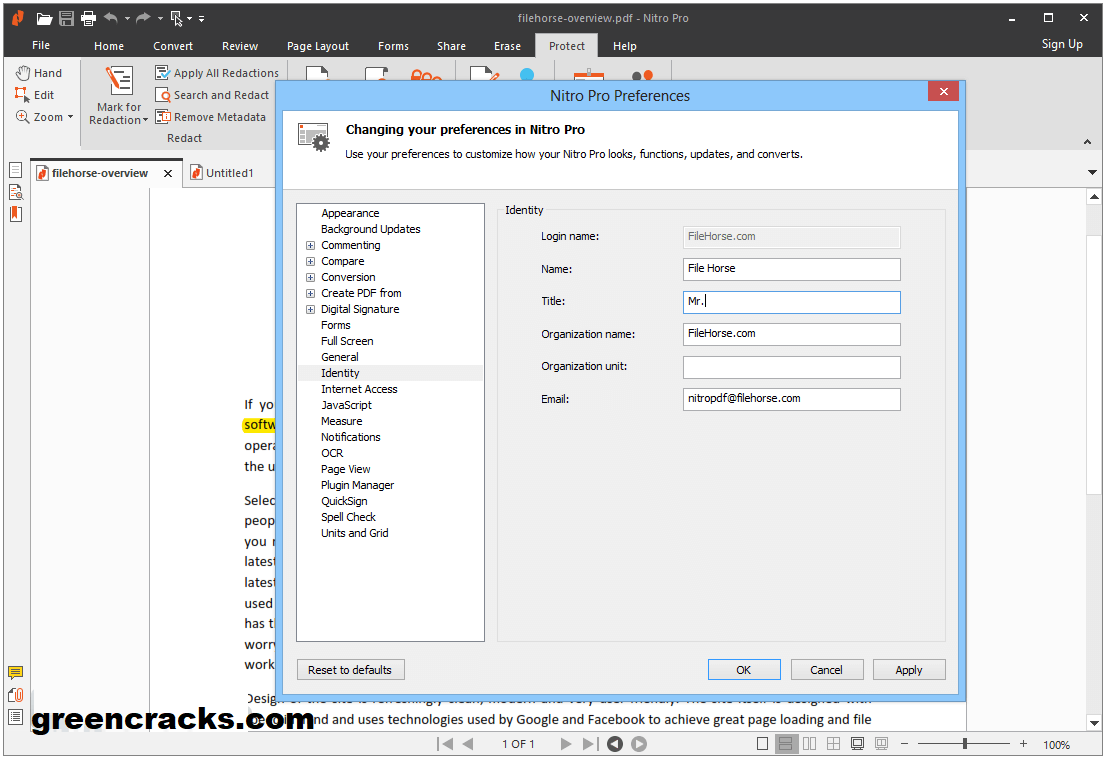Switch to the Convert ribbon tab

point(173,46)
